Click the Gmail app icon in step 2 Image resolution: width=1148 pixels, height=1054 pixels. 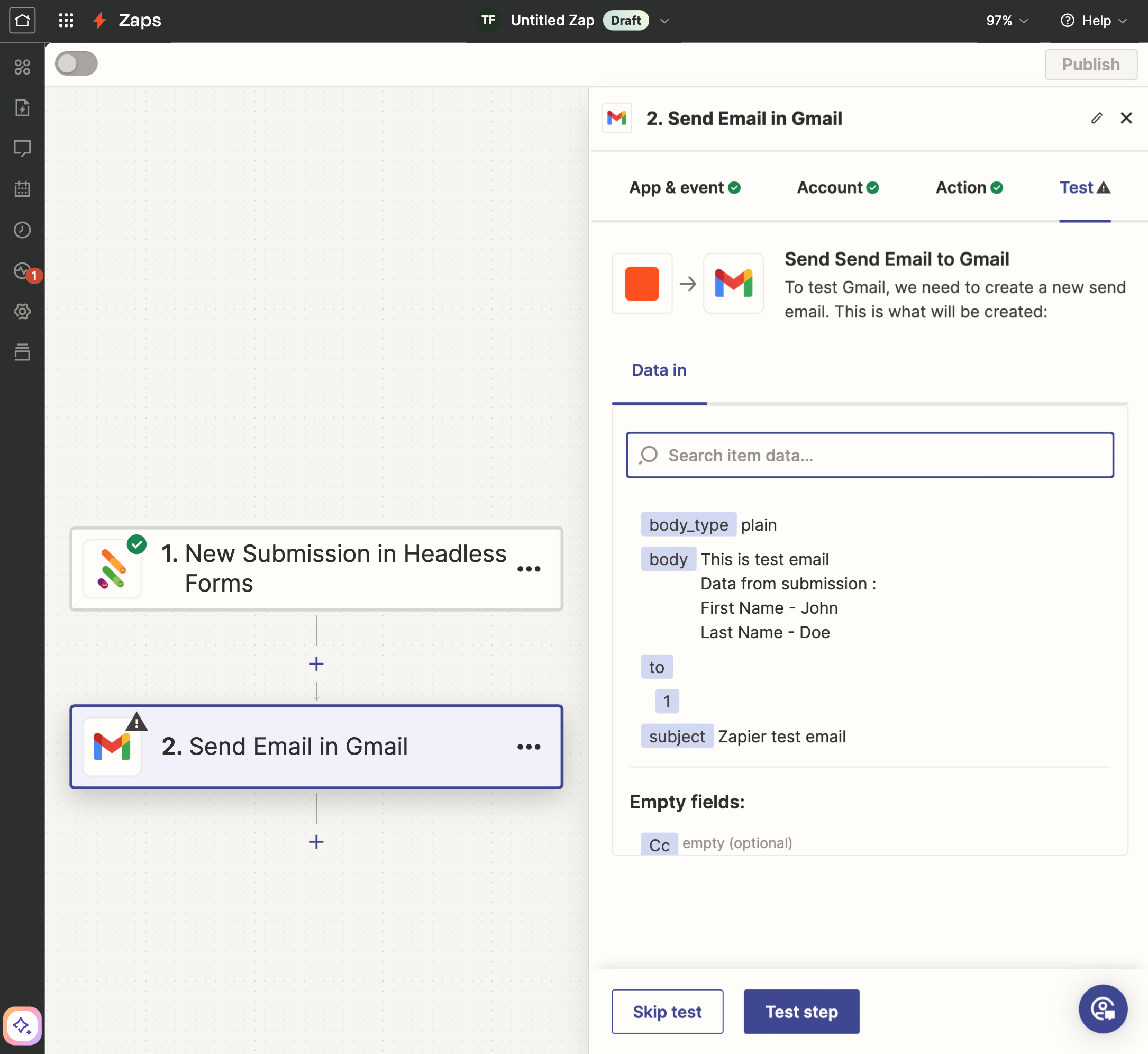click(x=112, y=746)
